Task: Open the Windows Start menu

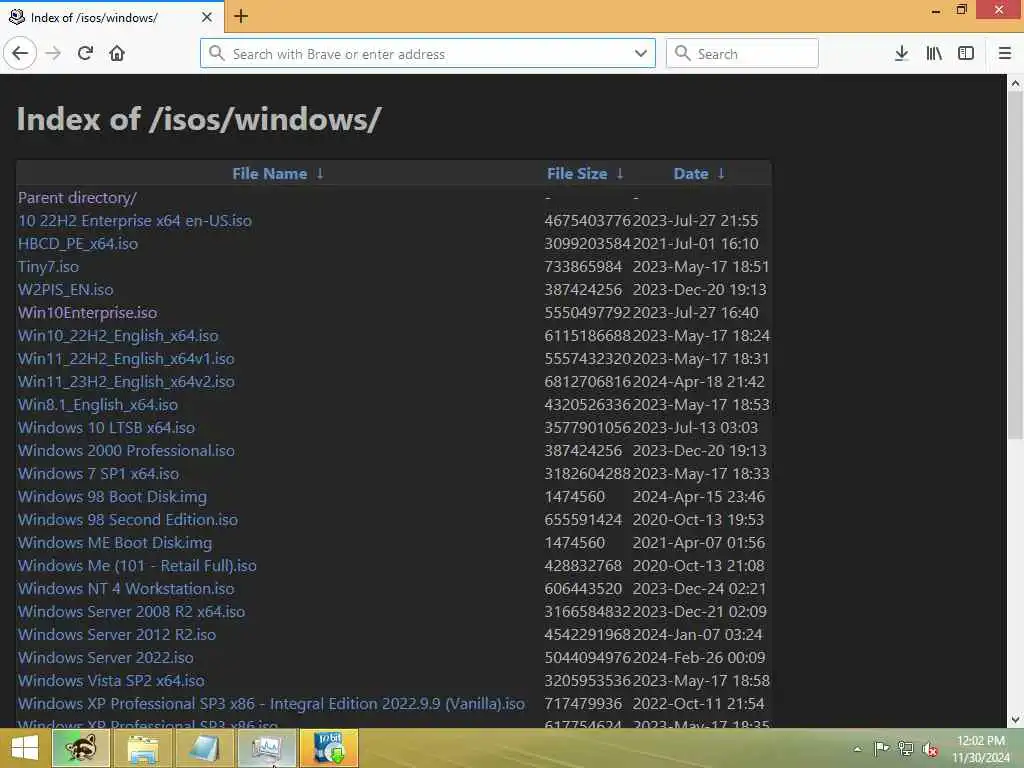Action: pyautogui.click(x=25, y=748)
